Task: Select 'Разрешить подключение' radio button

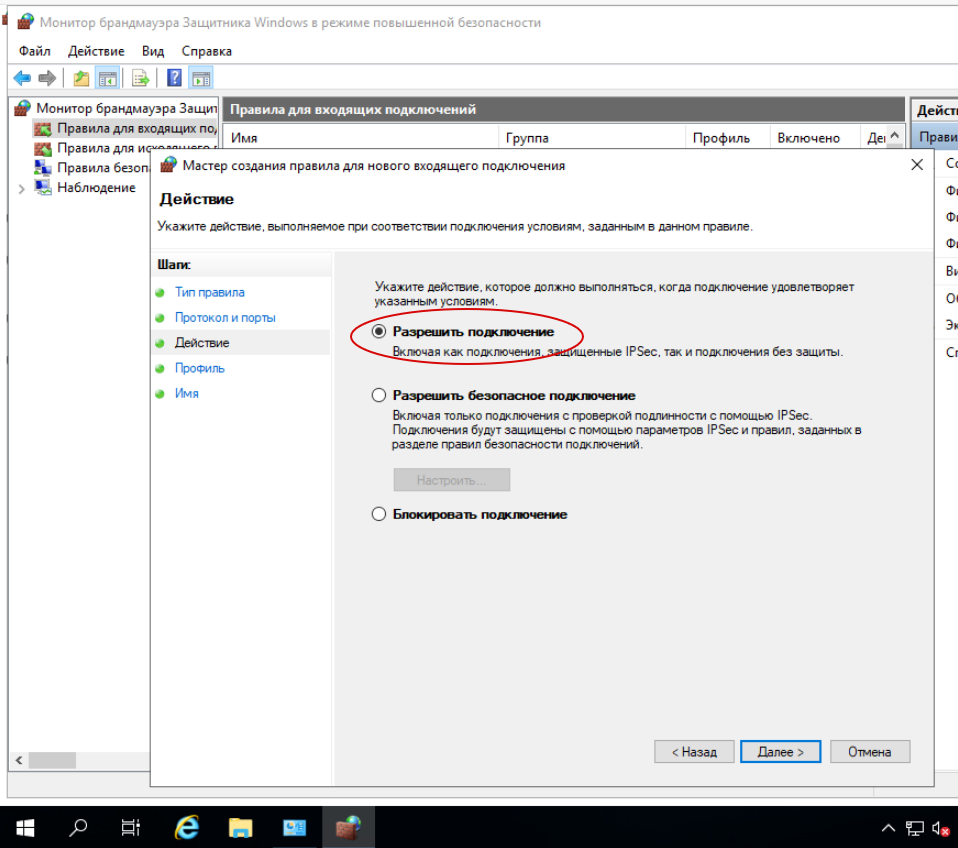Action: tap(379, 331)
